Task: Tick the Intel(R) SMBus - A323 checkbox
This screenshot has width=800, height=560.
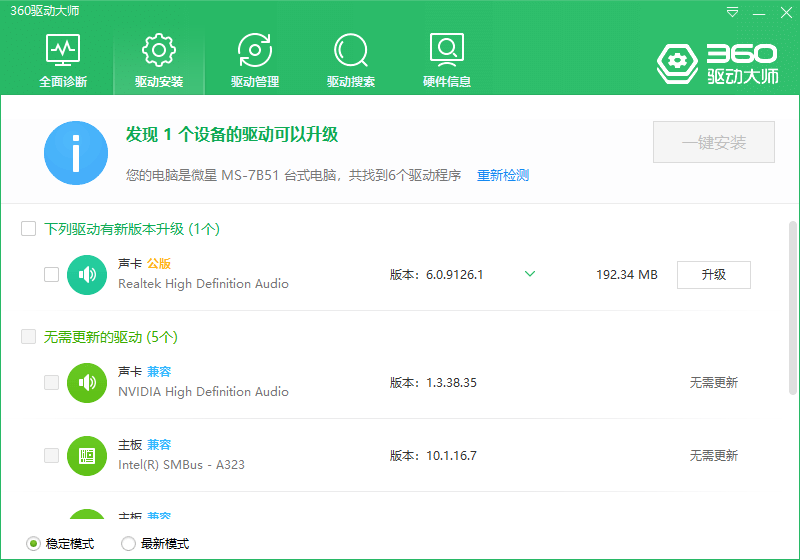Action: [52, 455]
